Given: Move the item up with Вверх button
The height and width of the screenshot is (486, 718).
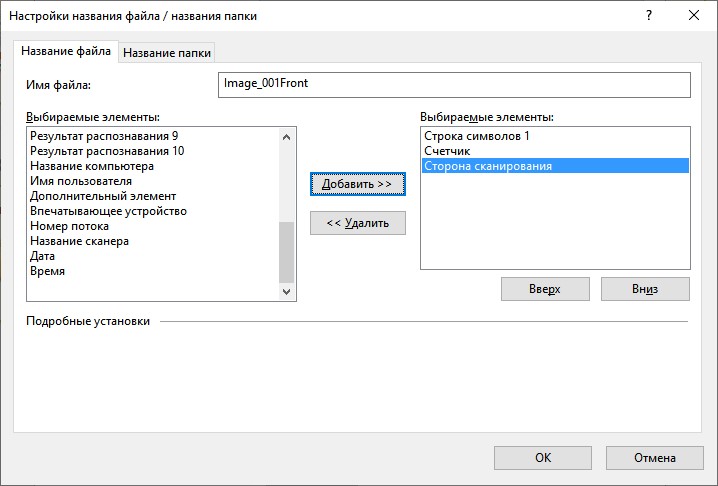Looking at the screenshot, I should pos(545,289).
